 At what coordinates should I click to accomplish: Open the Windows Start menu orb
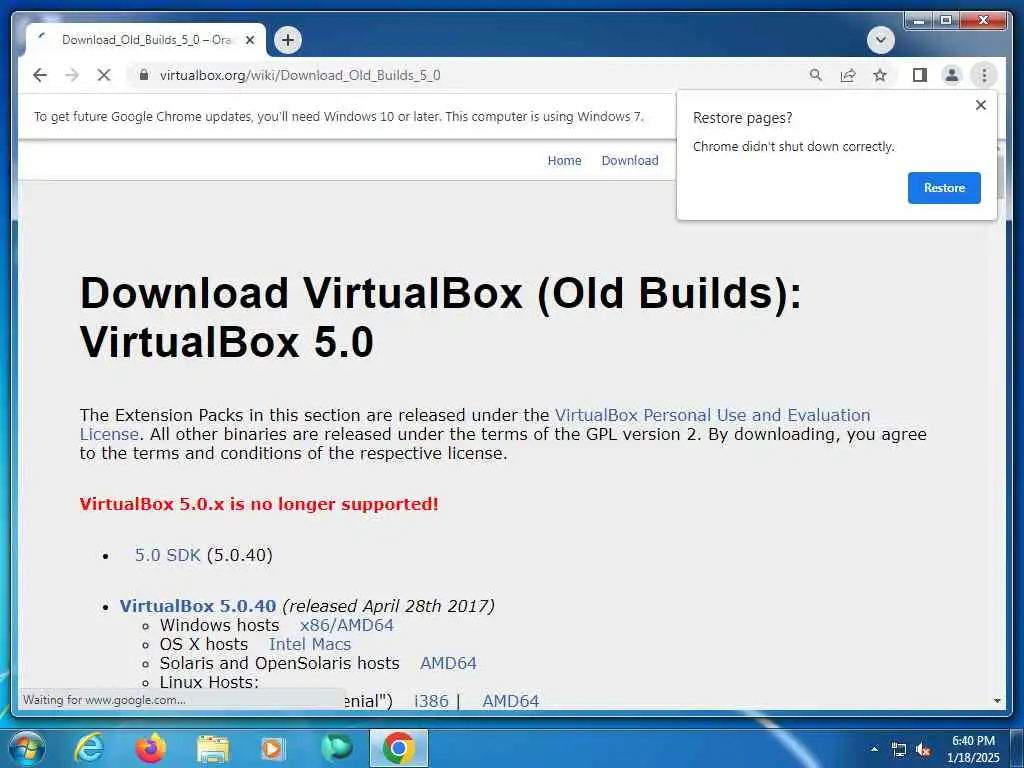pos(27,748)
